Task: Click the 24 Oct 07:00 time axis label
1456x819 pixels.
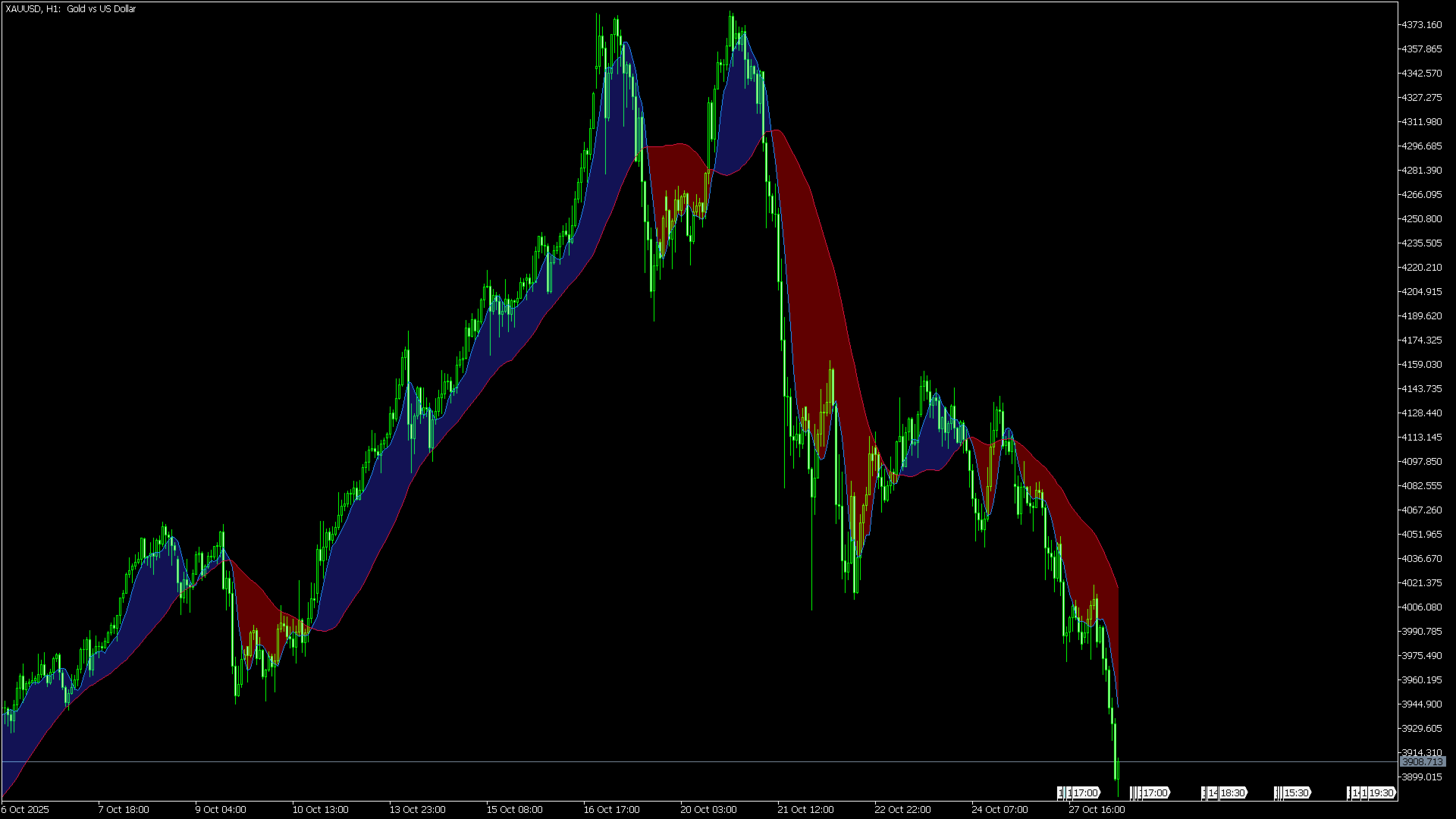Action: coord(999,809)
